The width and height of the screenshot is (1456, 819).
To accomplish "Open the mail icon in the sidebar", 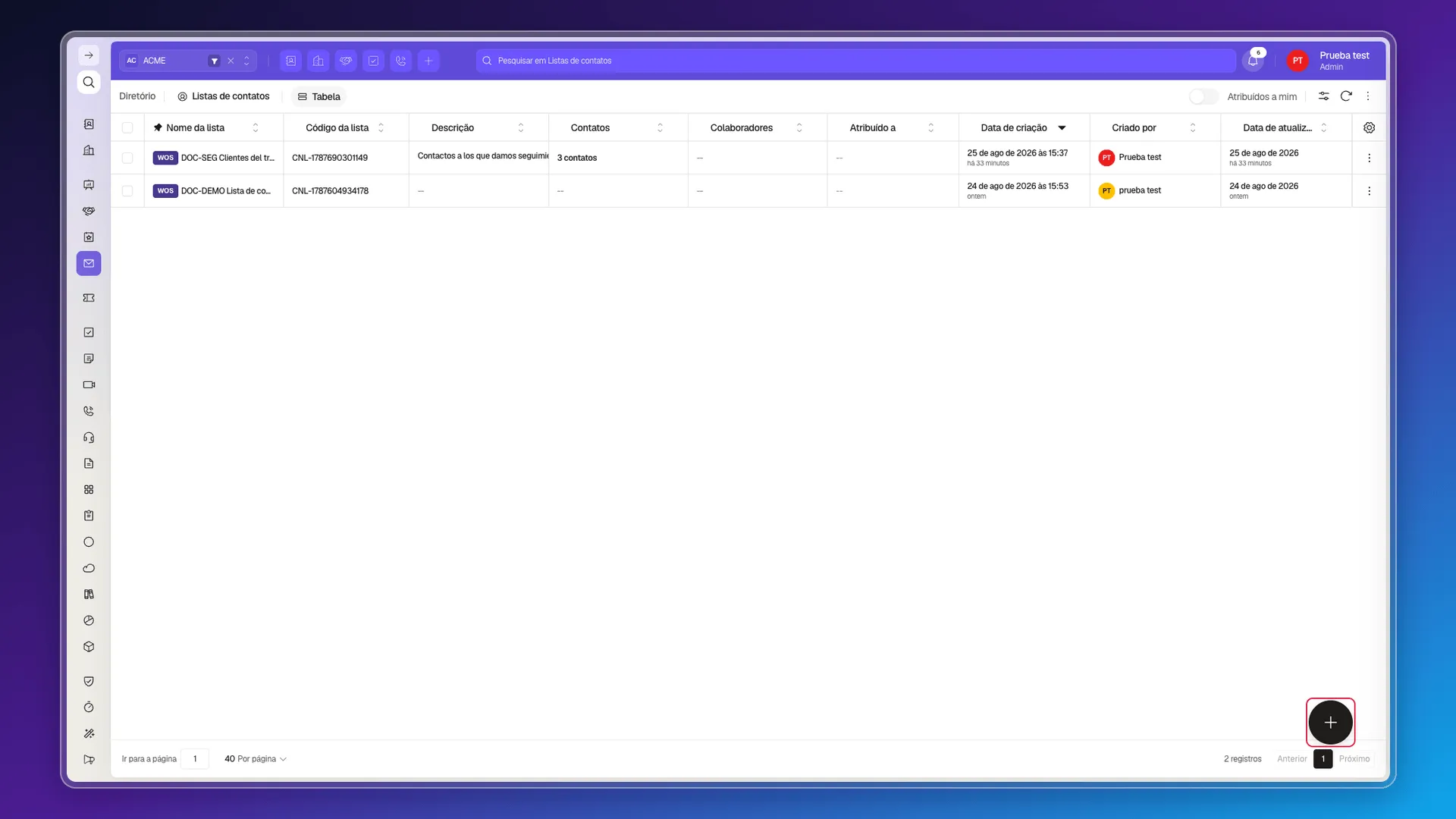I will [89, 263].
